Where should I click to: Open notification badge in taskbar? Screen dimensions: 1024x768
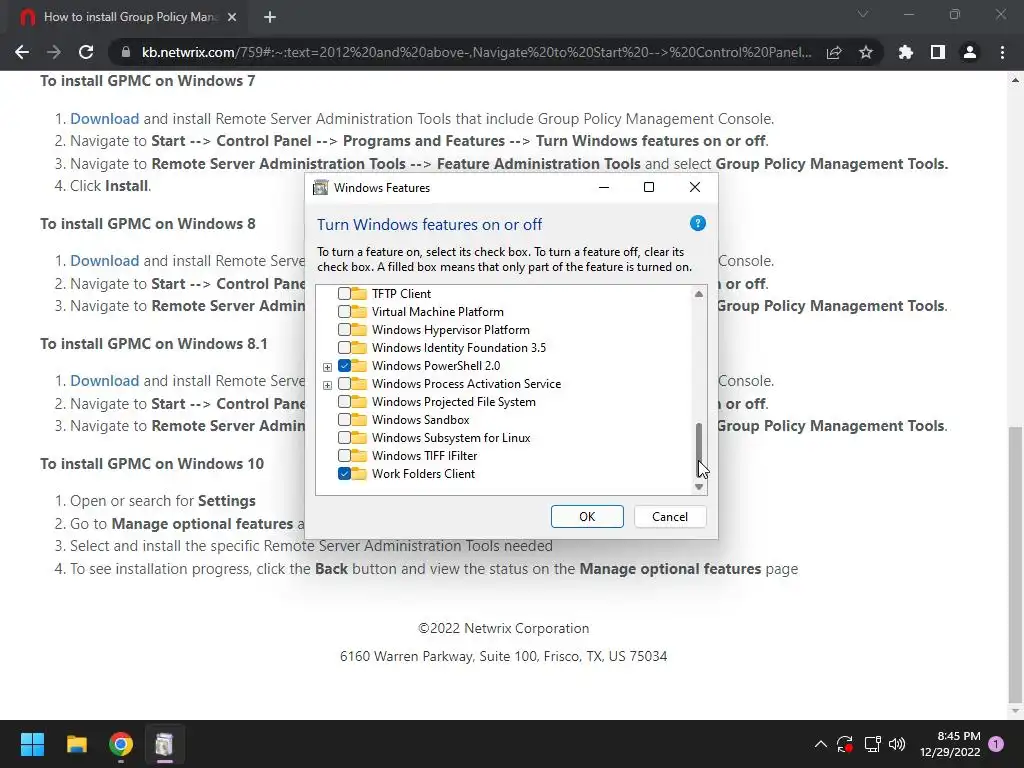[x=996, y=744]
